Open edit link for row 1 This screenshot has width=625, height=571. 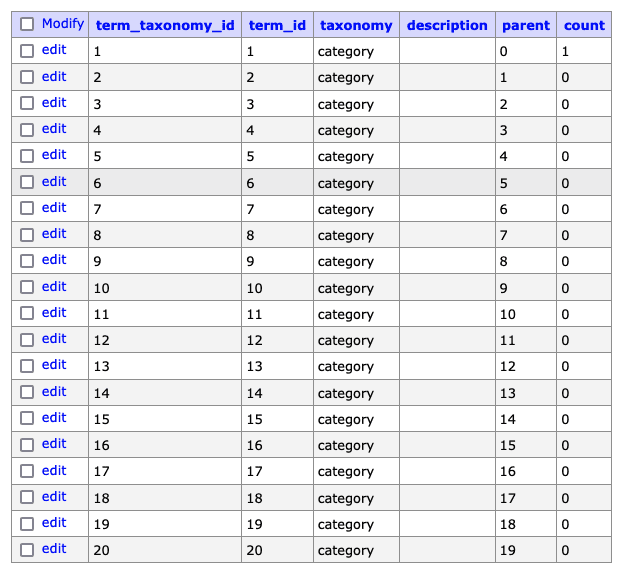[x=54, y=50]
